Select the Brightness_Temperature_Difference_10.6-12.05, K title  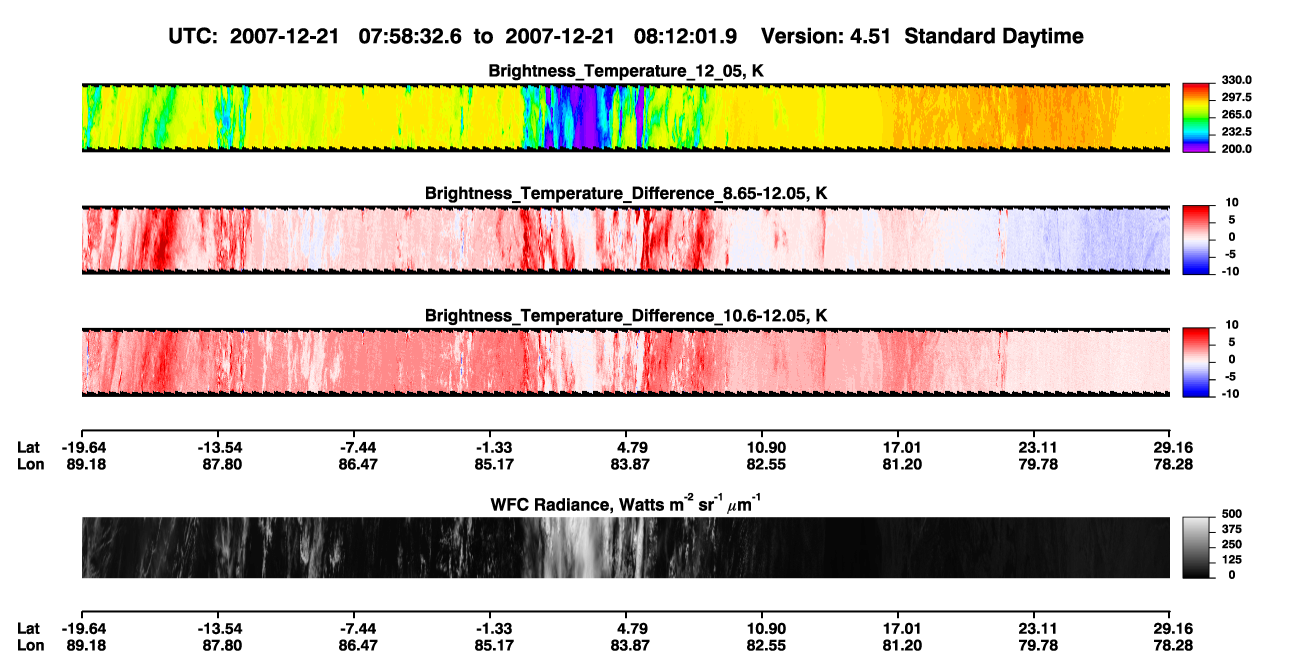click(x=626, y=316)
